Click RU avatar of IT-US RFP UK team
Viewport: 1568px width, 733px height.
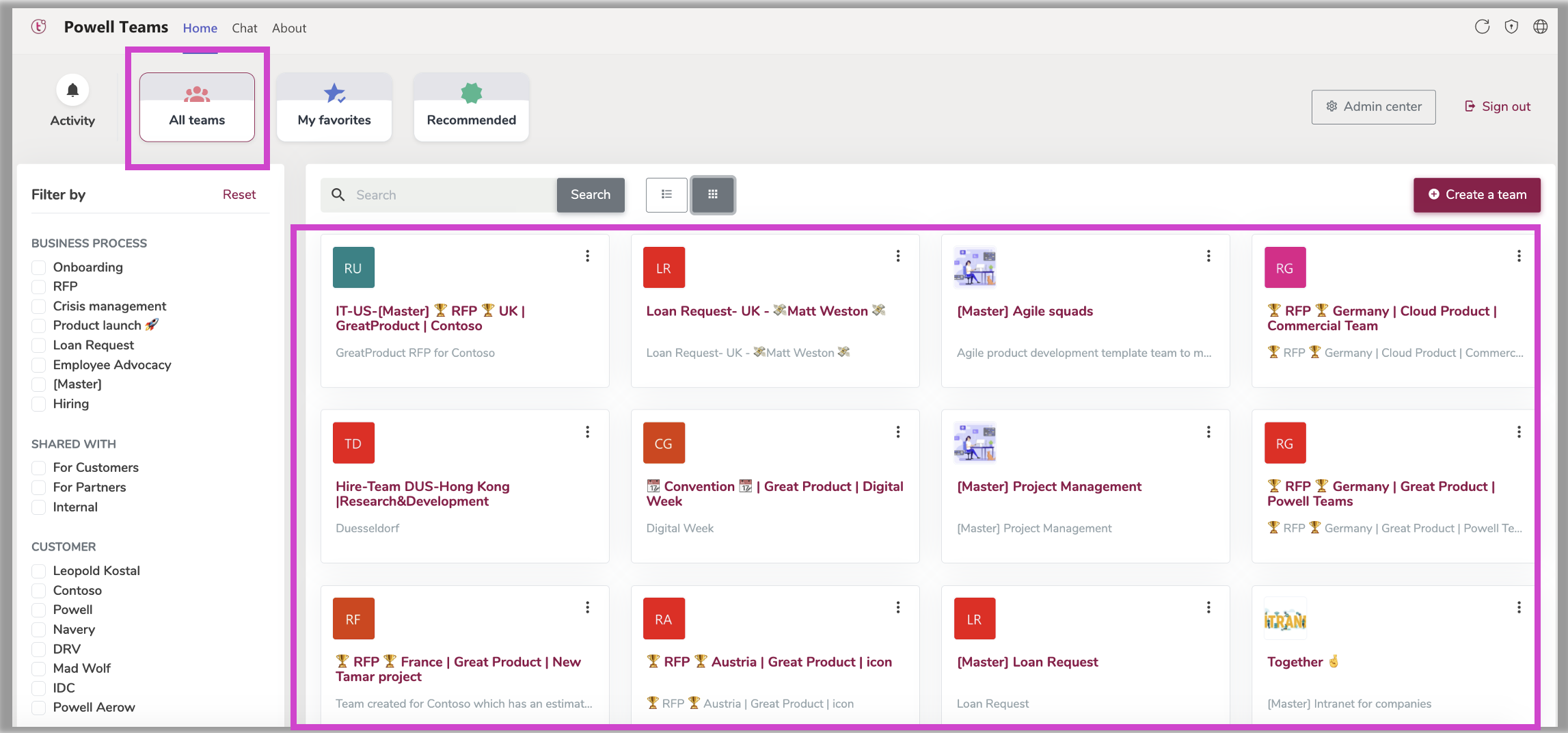point(353,267)
